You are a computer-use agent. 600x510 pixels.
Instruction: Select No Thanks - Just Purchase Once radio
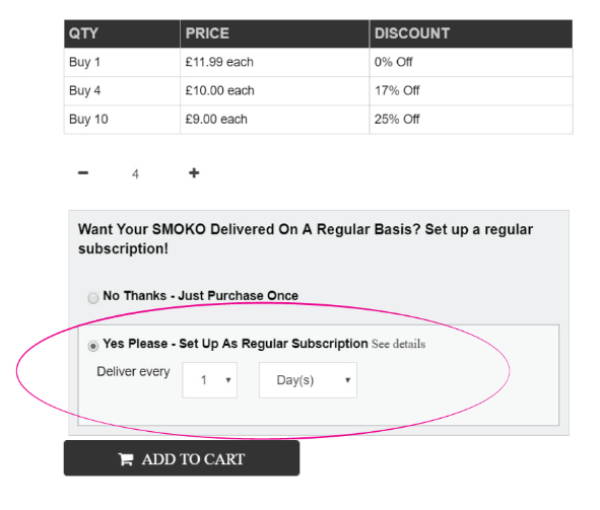93,297
